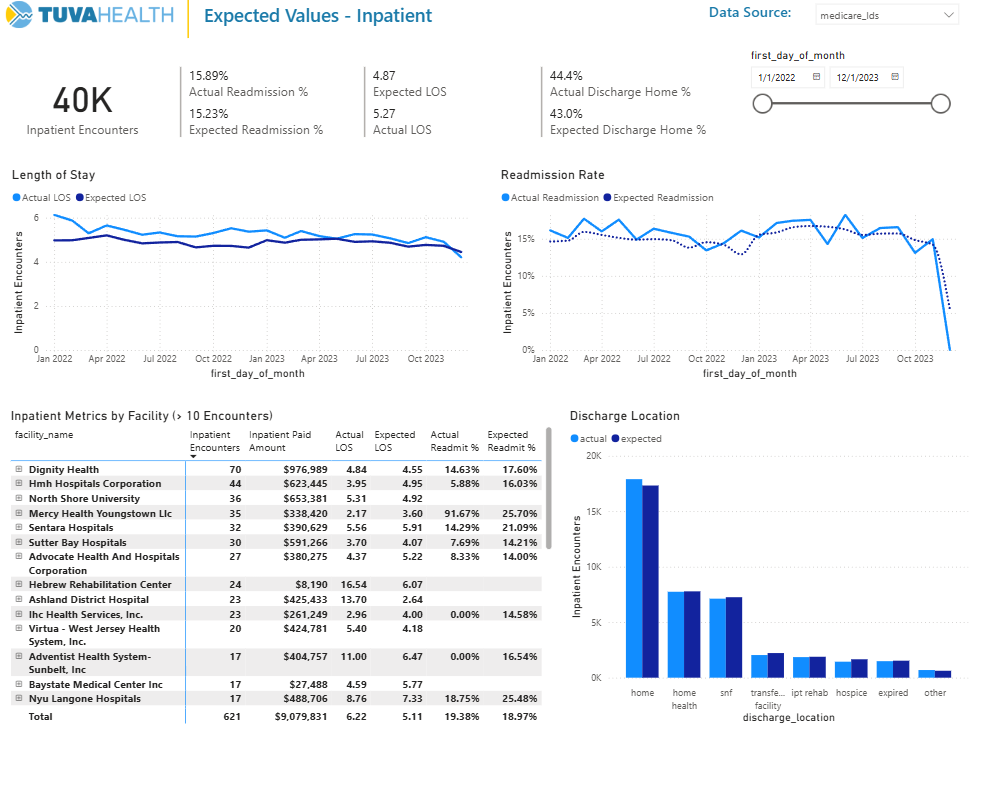This screenshot has width=1000, height=787.
Task: Click the Actual LOS legend marker
Action: click(x=16, y=198)
